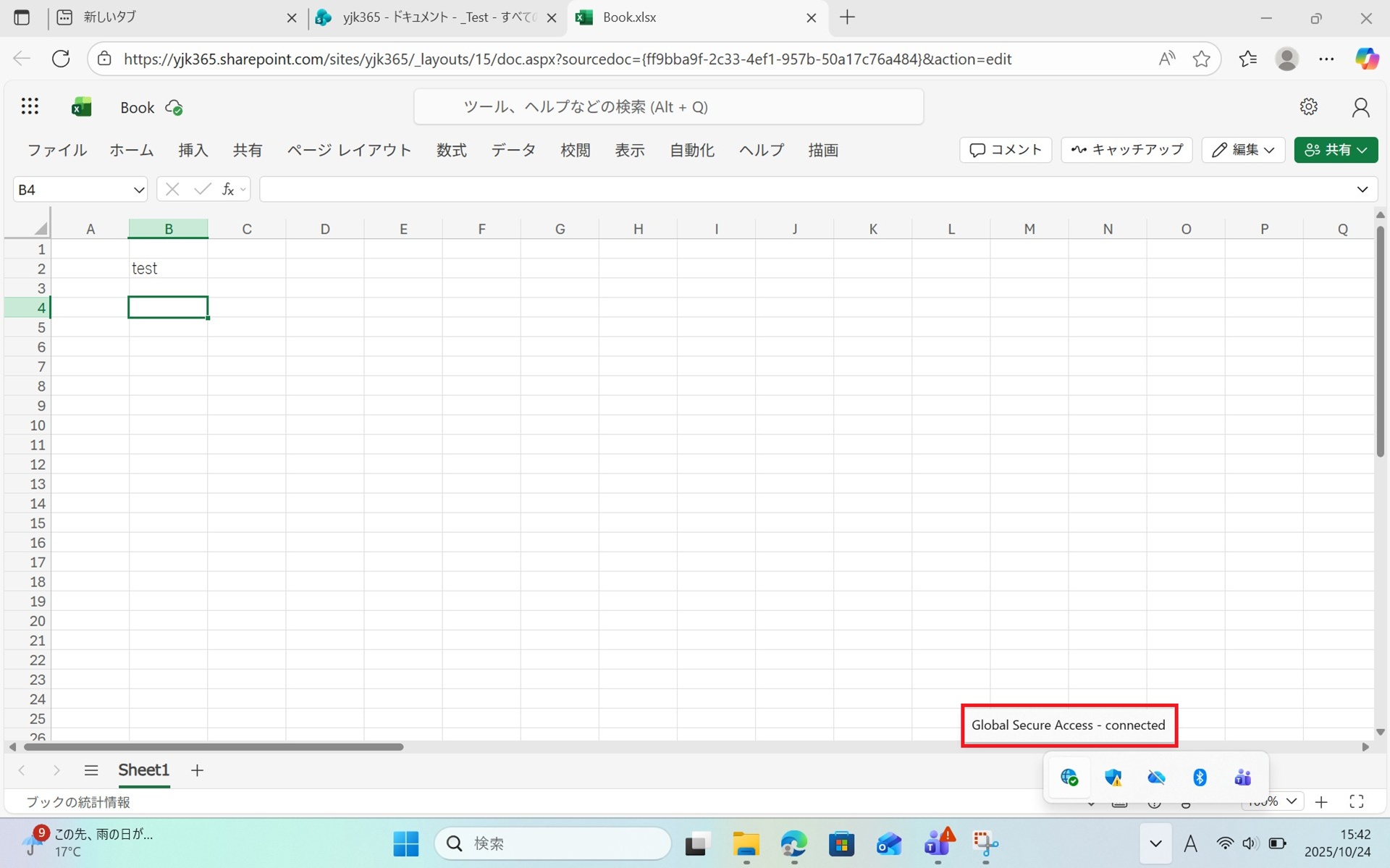Click the cloud saved status icon

[x=174, y=108]
